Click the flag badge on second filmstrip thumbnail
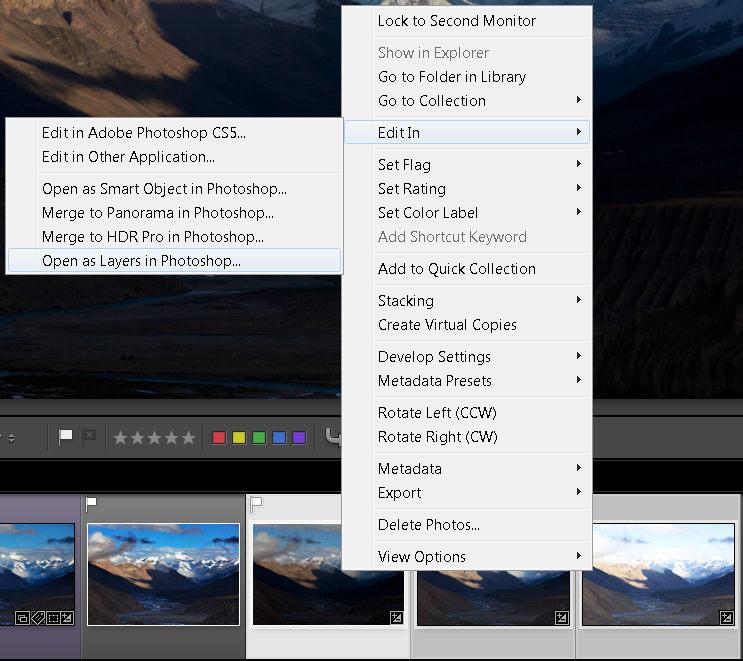 (93, 503)
